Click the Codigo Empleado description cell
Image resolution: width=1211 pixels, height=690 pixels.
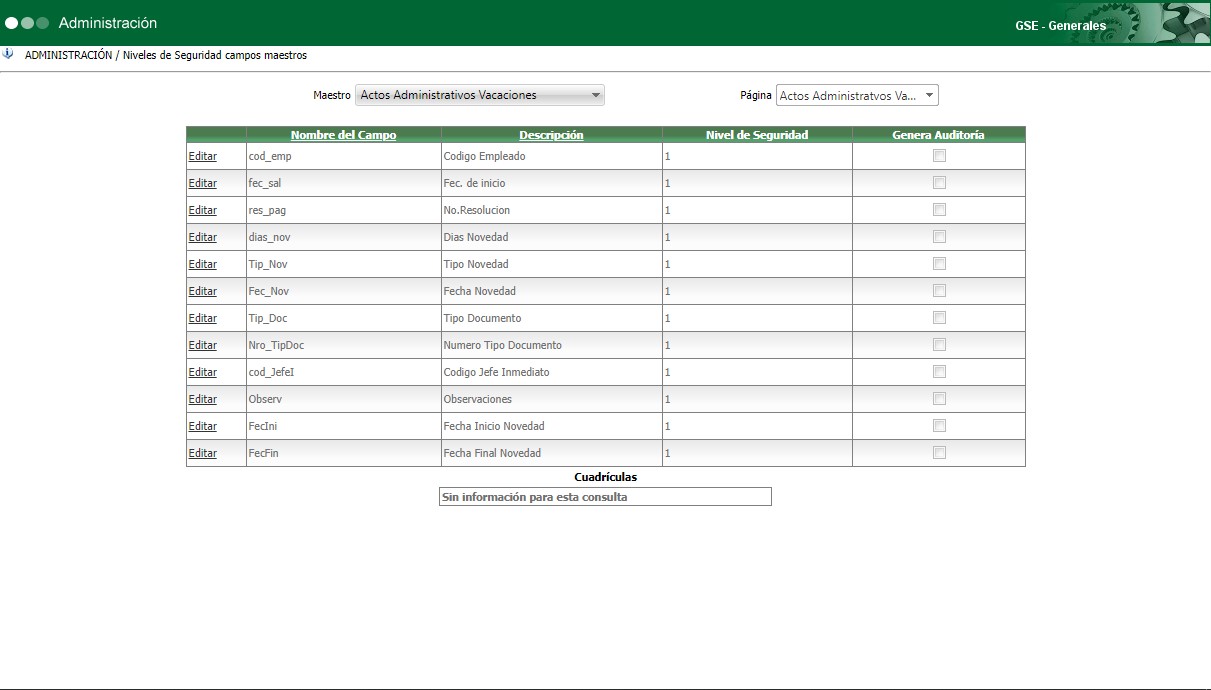(x=551, y=156)
